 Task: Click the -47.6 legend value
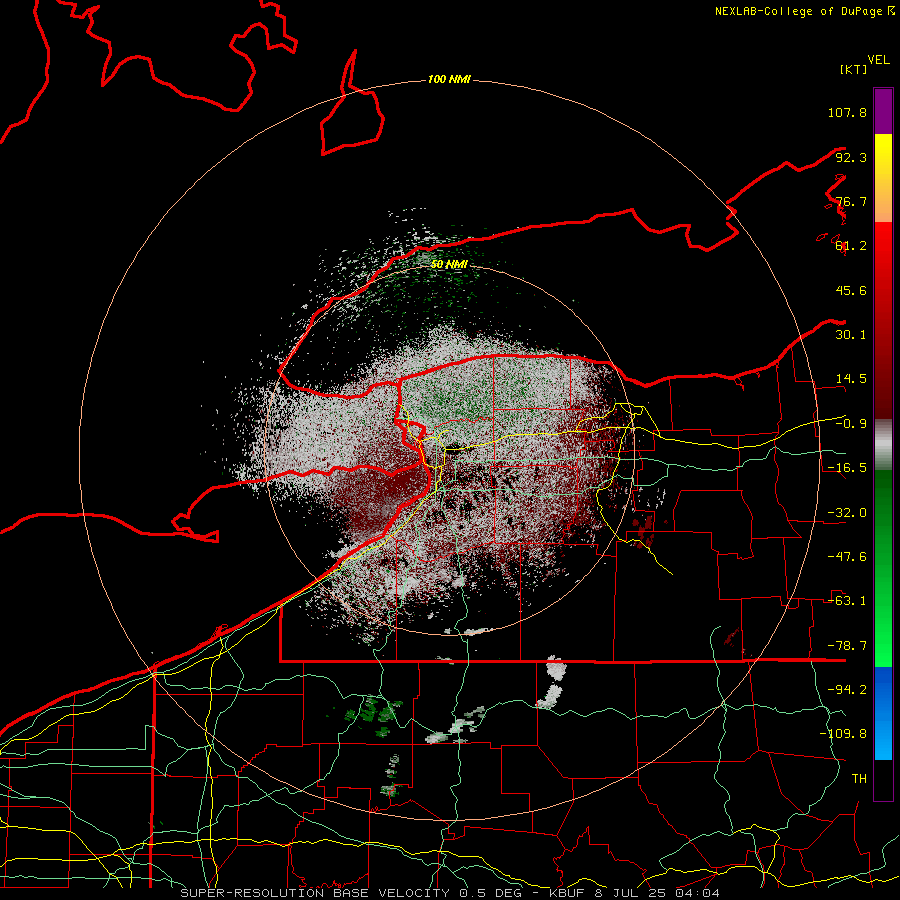coord(847,557)
